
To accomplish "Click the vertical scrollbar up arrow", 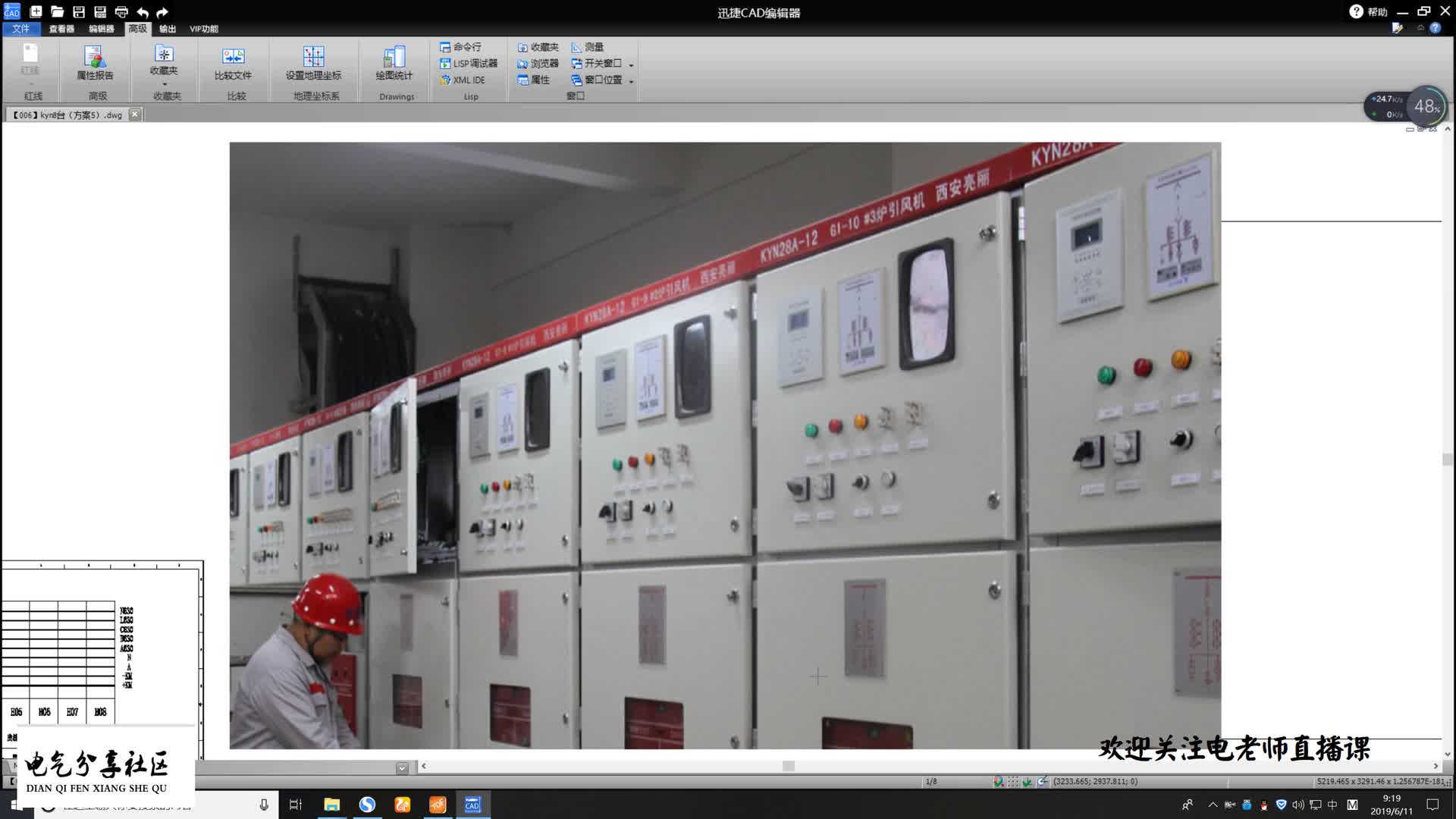I will [1448, 130].
